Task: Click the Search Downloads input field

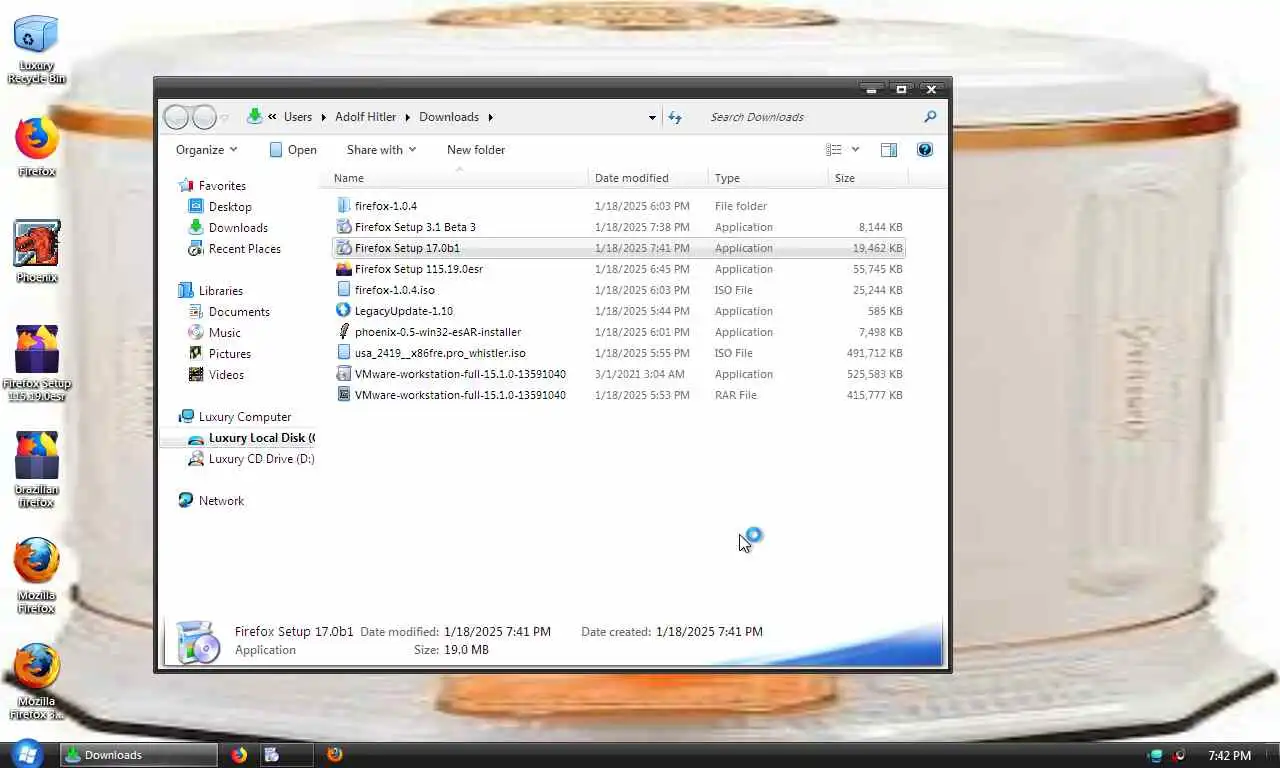Action: pos(813,117)
